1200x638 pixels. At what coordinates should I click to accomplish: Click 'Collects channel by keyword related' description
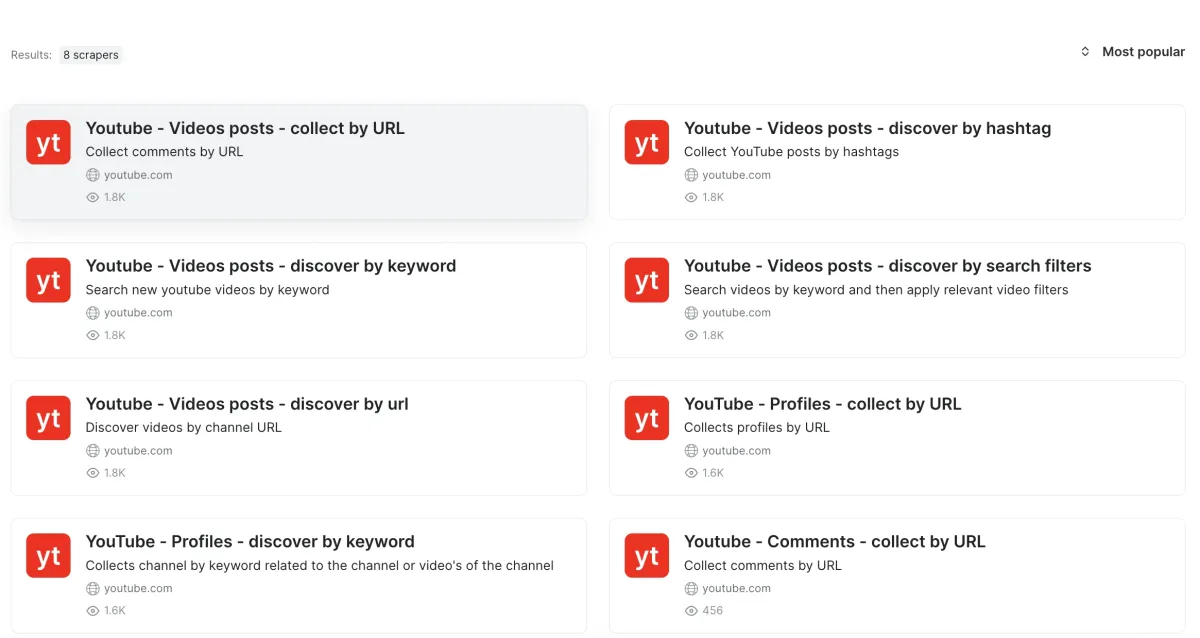pyautogui.click(x=320, y=565)
